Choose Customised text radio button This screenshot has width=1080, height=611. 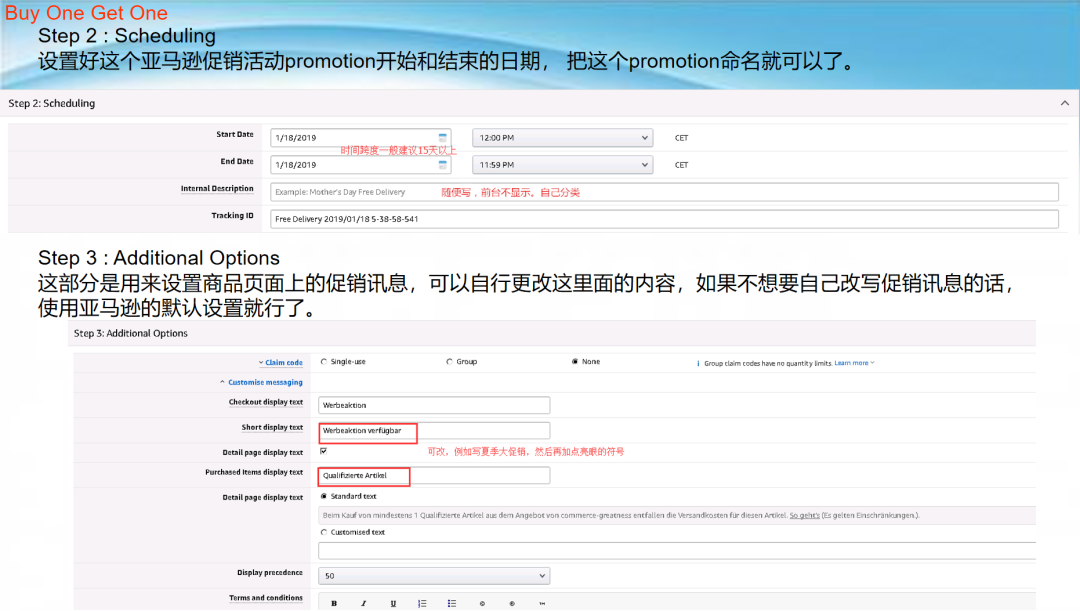coord(324,532)
